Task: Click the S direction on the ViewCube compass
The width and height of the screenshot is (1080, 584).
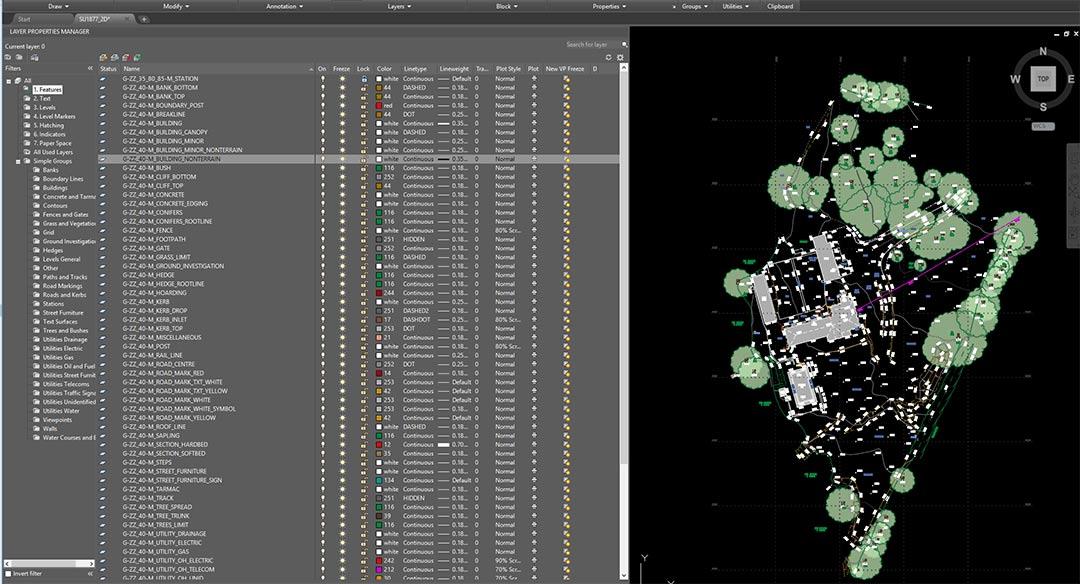Action: tap(1043, 107)
